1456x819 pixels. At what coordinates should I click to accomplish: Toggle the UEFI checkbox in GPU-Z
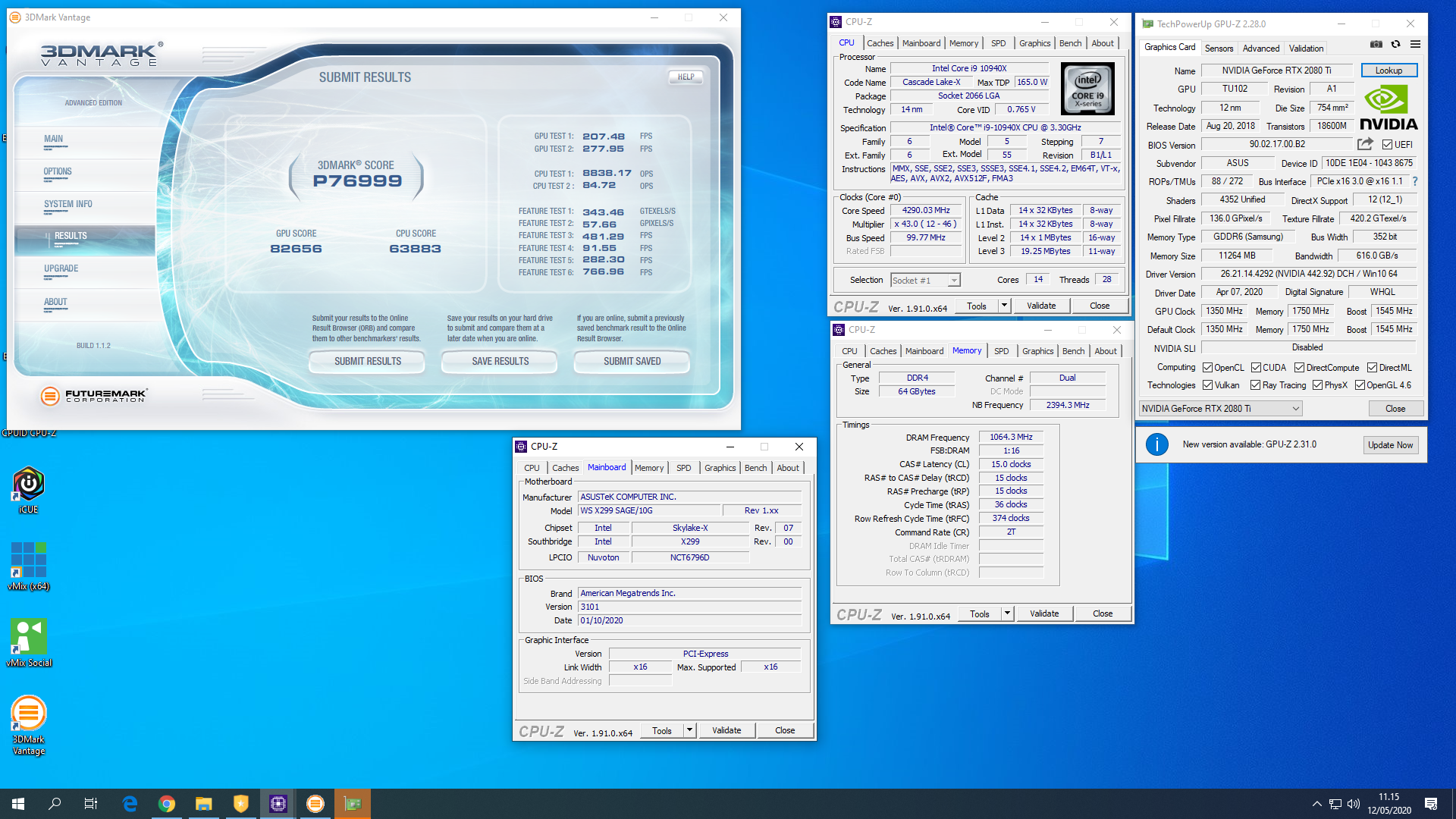click(x=1387, y=145)
